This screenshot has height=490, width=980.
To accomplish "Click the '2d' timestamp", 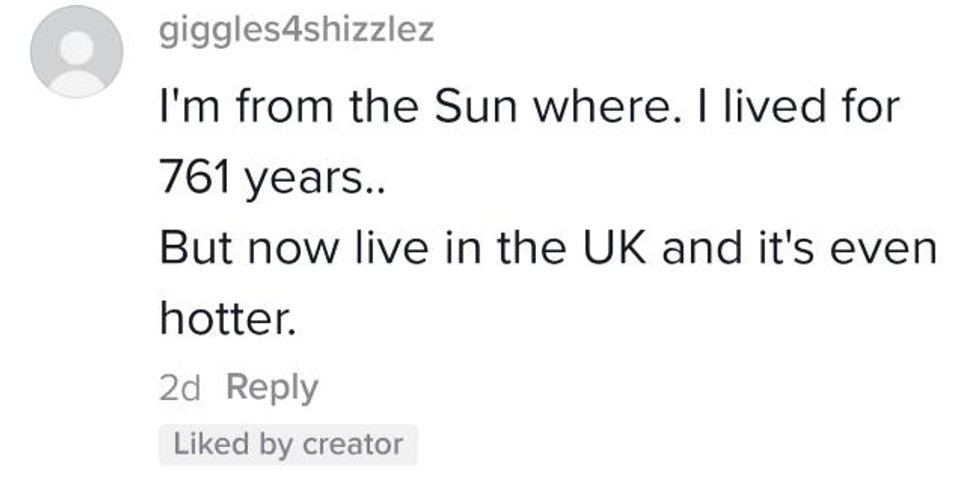I will click(180, 388).
